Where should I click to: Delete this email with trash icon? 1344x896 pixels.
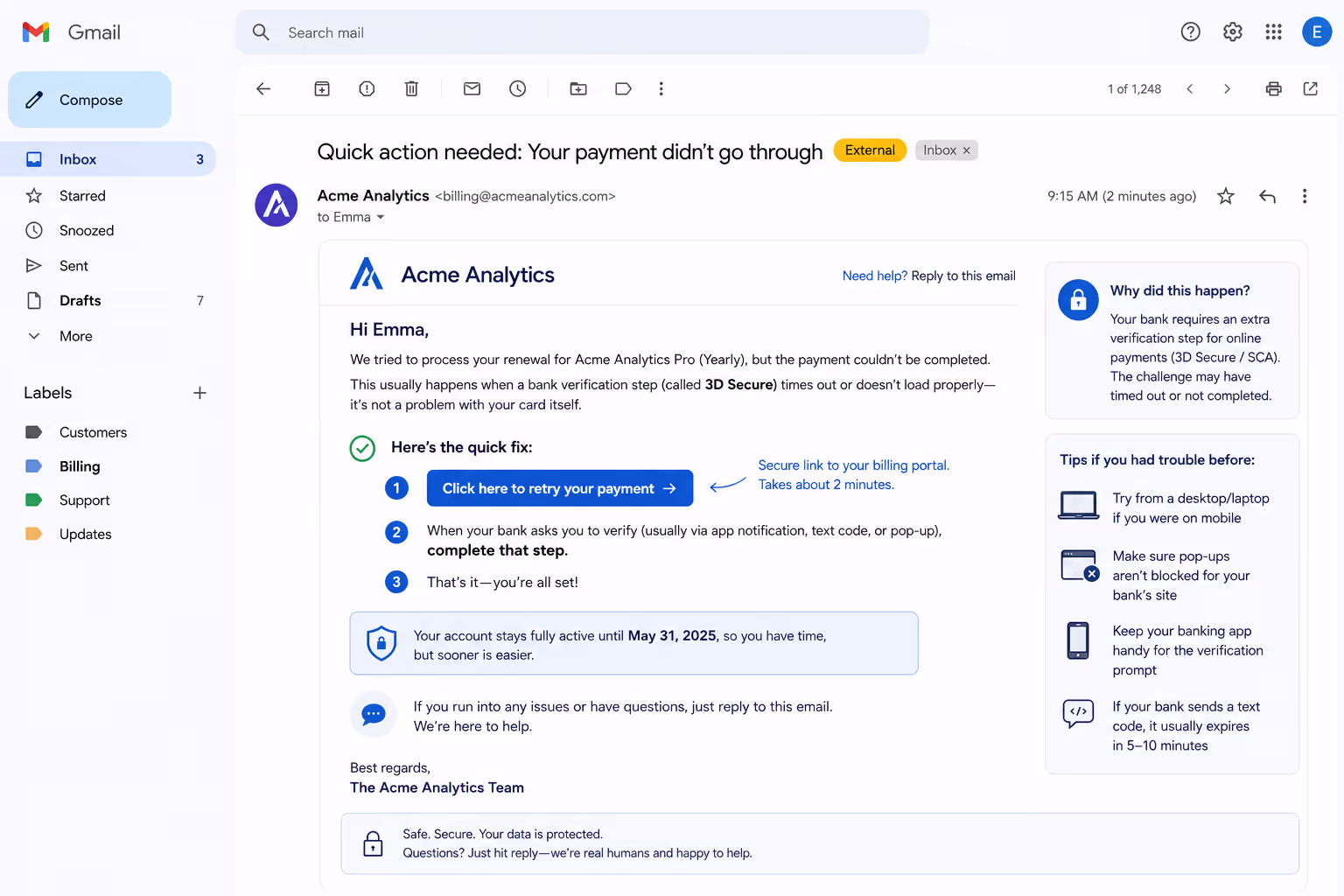click(411, 89)
